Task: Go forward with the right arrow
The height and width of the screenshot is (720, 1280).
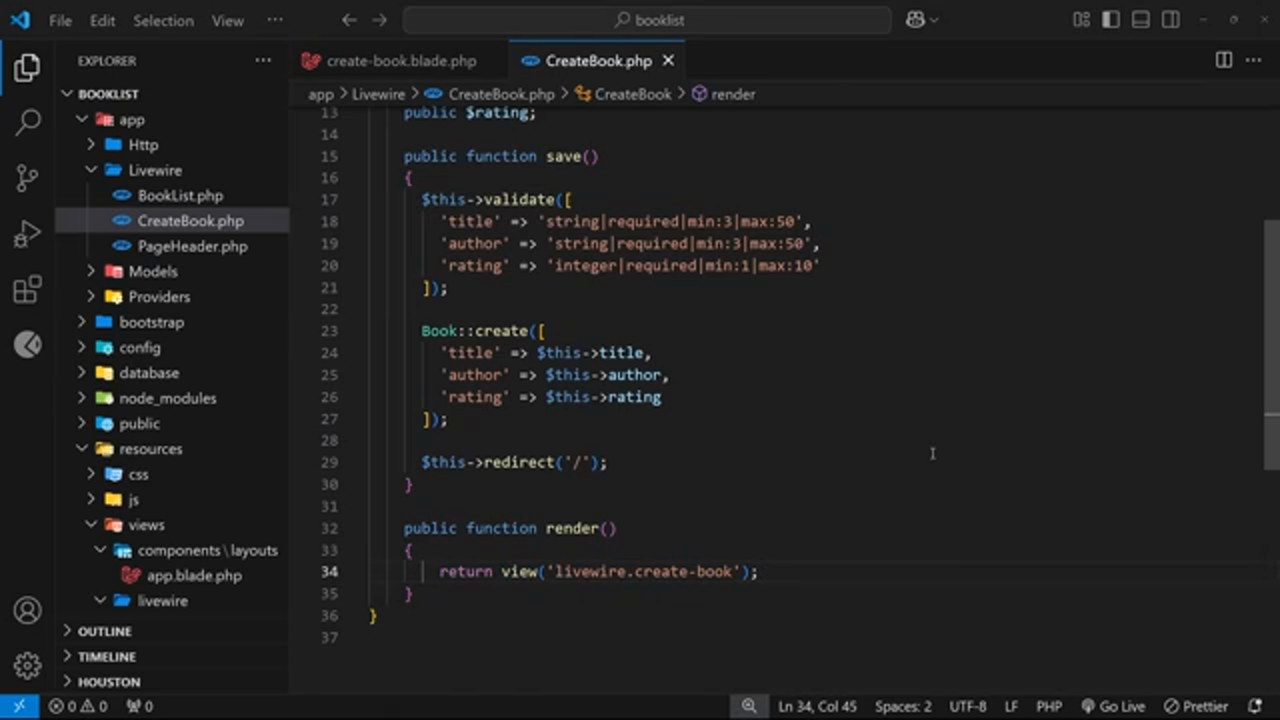Action: 379,20
